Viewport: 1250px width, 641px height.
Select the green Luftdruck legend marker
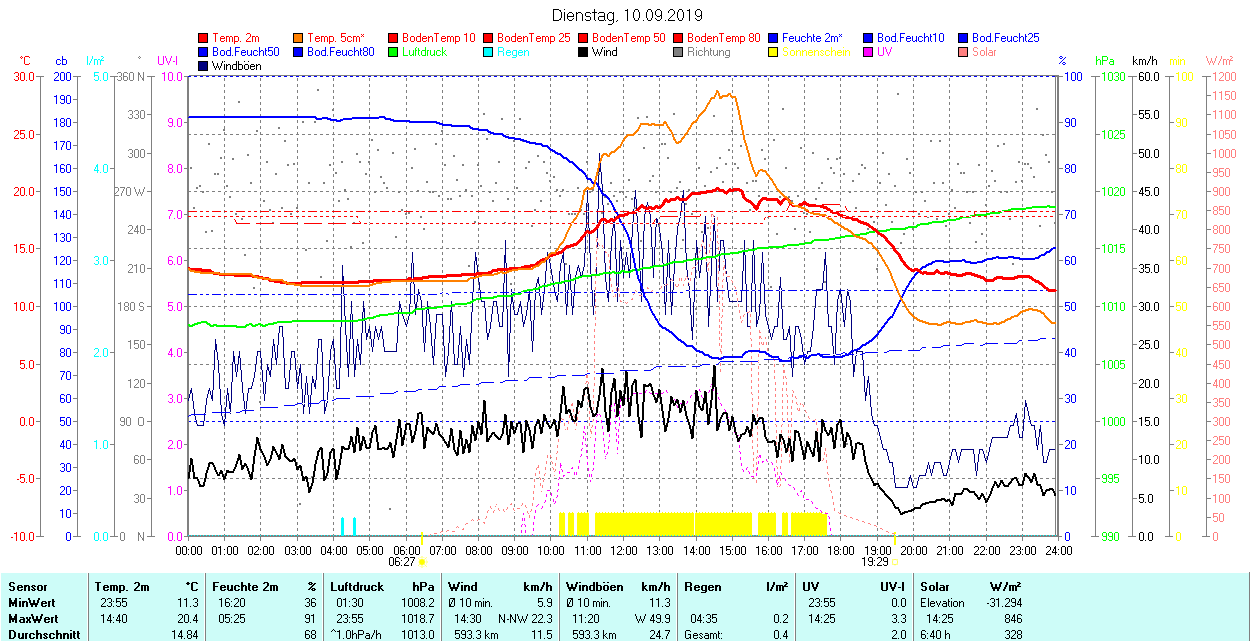[394, 52]
